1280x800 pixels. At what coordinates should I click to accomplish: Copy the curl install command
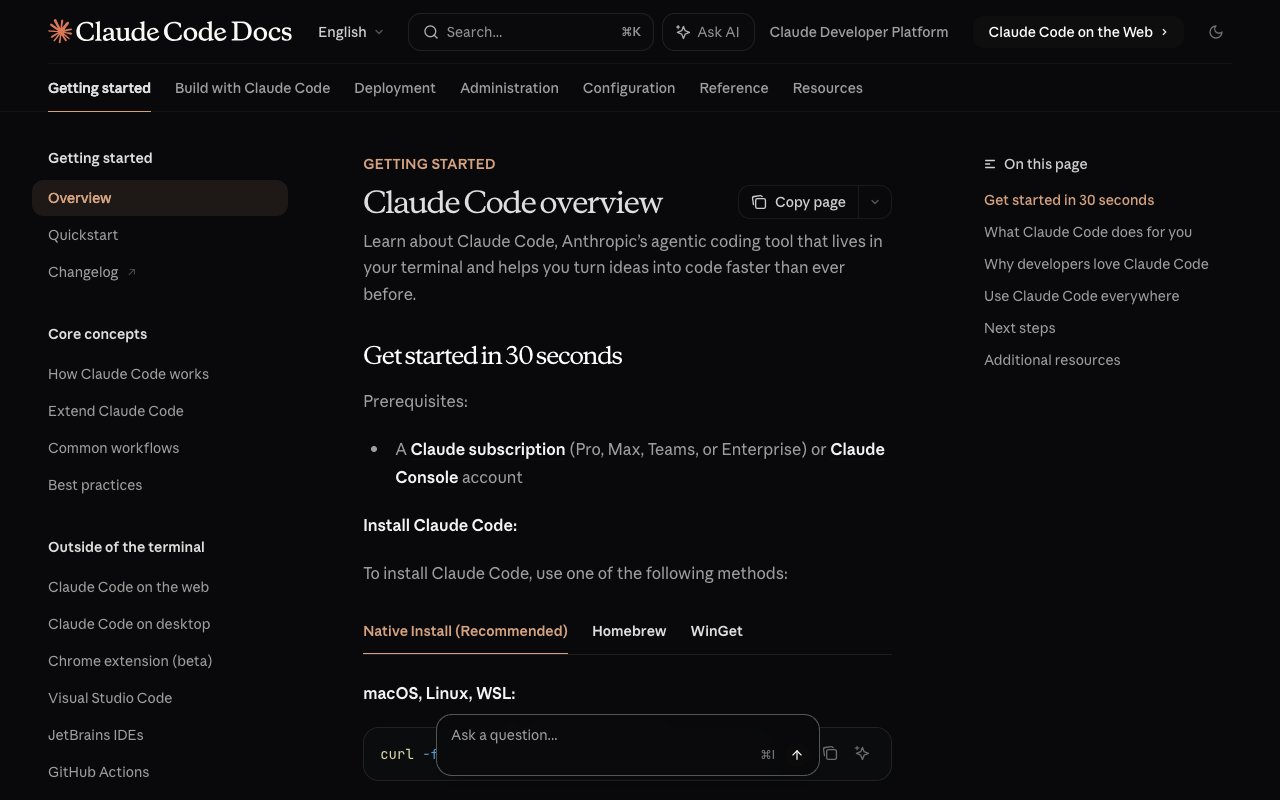(x=830, y=753)
